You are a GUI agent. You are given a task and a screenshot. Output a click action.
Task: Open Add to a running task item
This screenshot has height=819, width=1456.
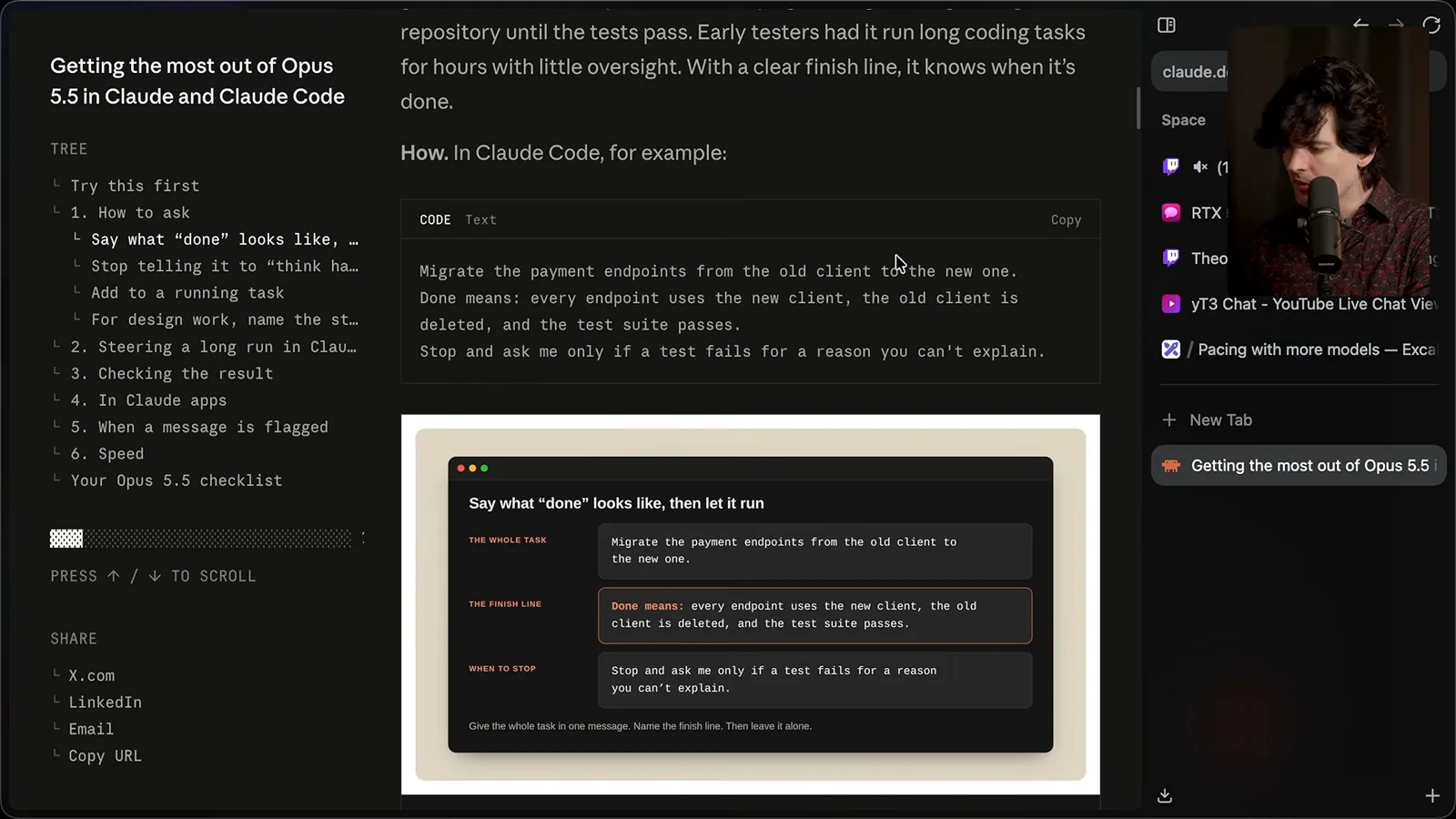pyautogui.click(x=187, y=293)
